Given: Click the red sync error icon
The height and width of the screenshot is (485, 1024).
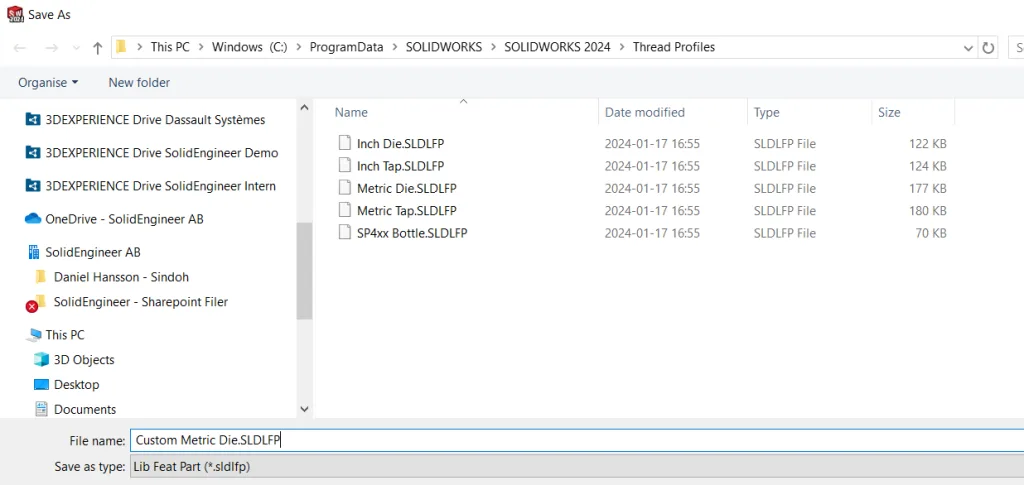Looking at the screenshot, I should click(31, 306).
